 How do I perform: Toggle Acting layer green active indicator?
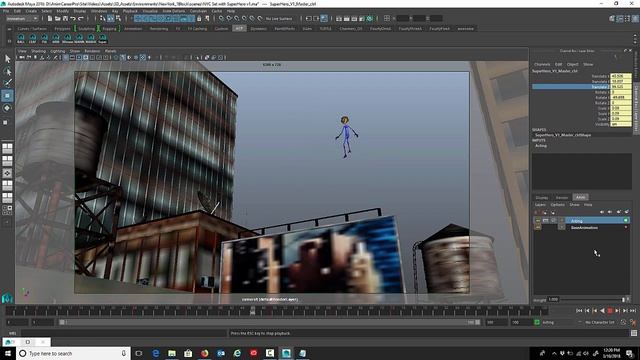tap(626, 220)
